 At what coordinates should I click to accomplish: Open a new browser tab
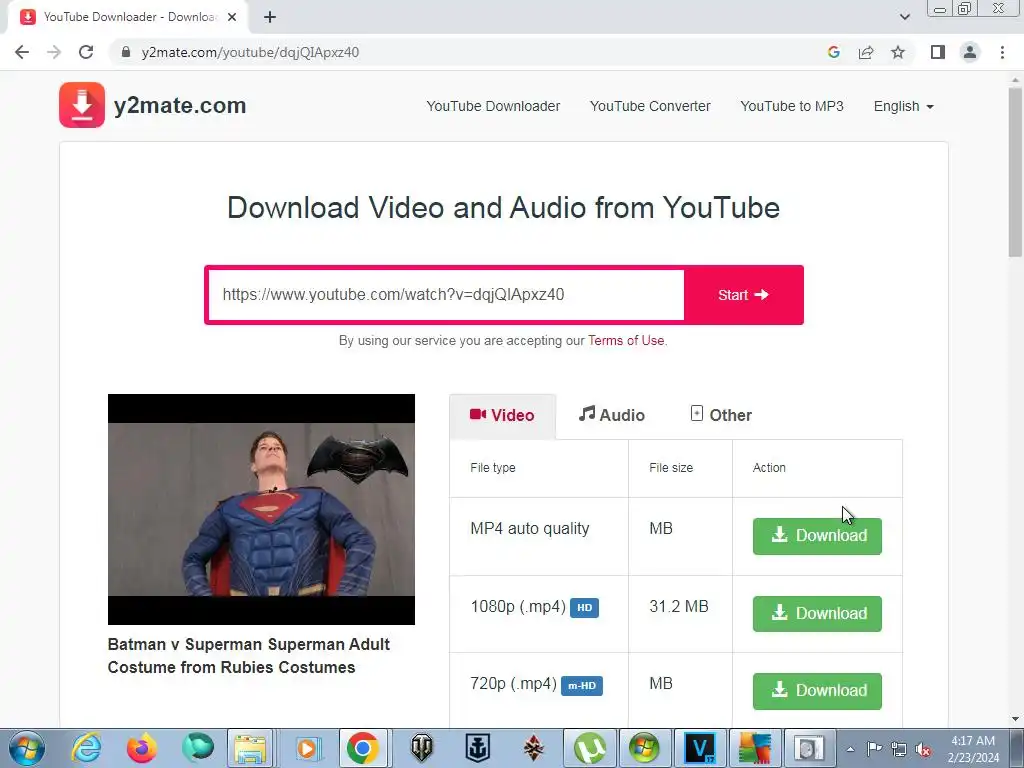(270, 17)
